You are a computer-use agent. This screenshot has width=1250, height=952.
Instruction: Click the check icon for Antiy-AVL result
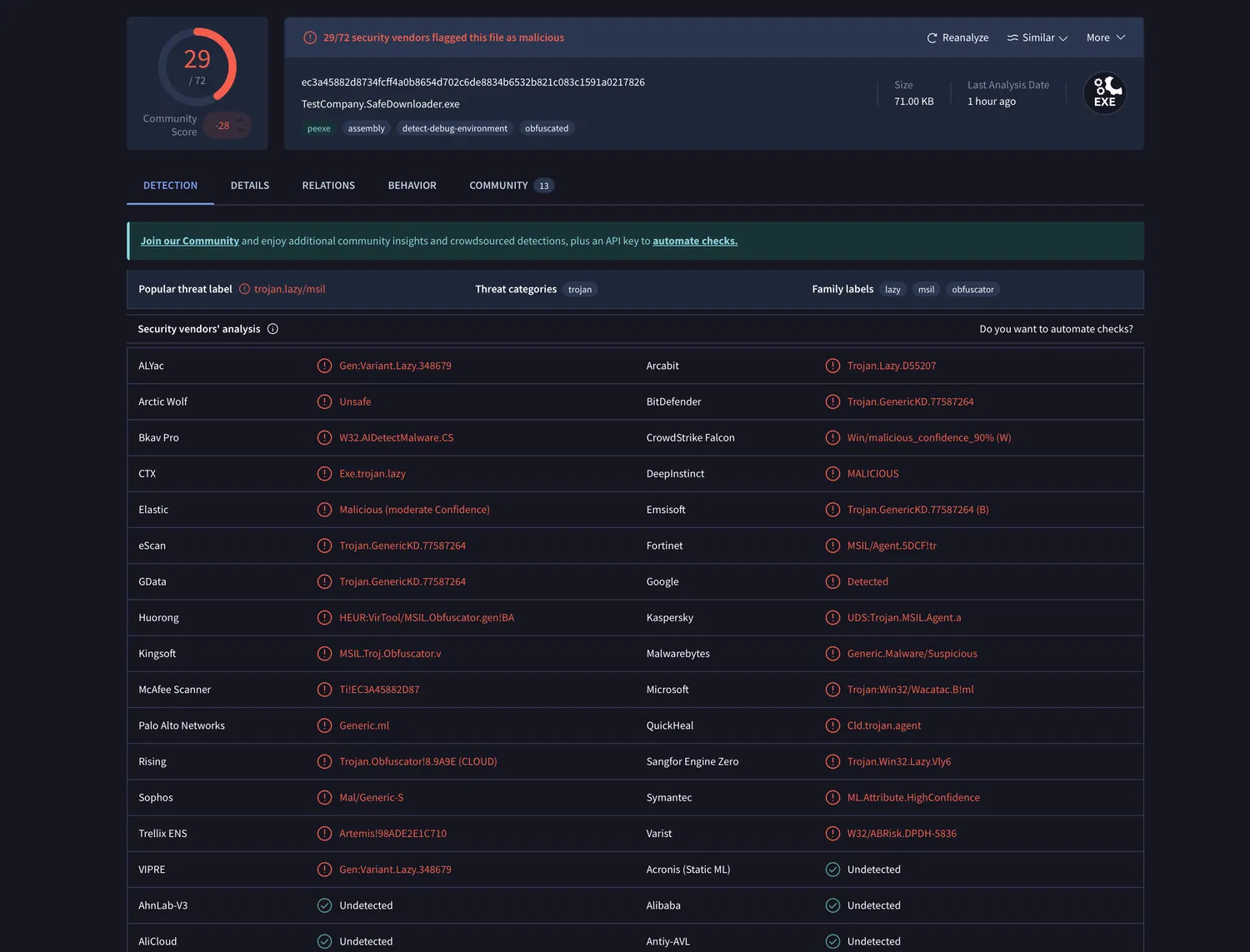832,941
